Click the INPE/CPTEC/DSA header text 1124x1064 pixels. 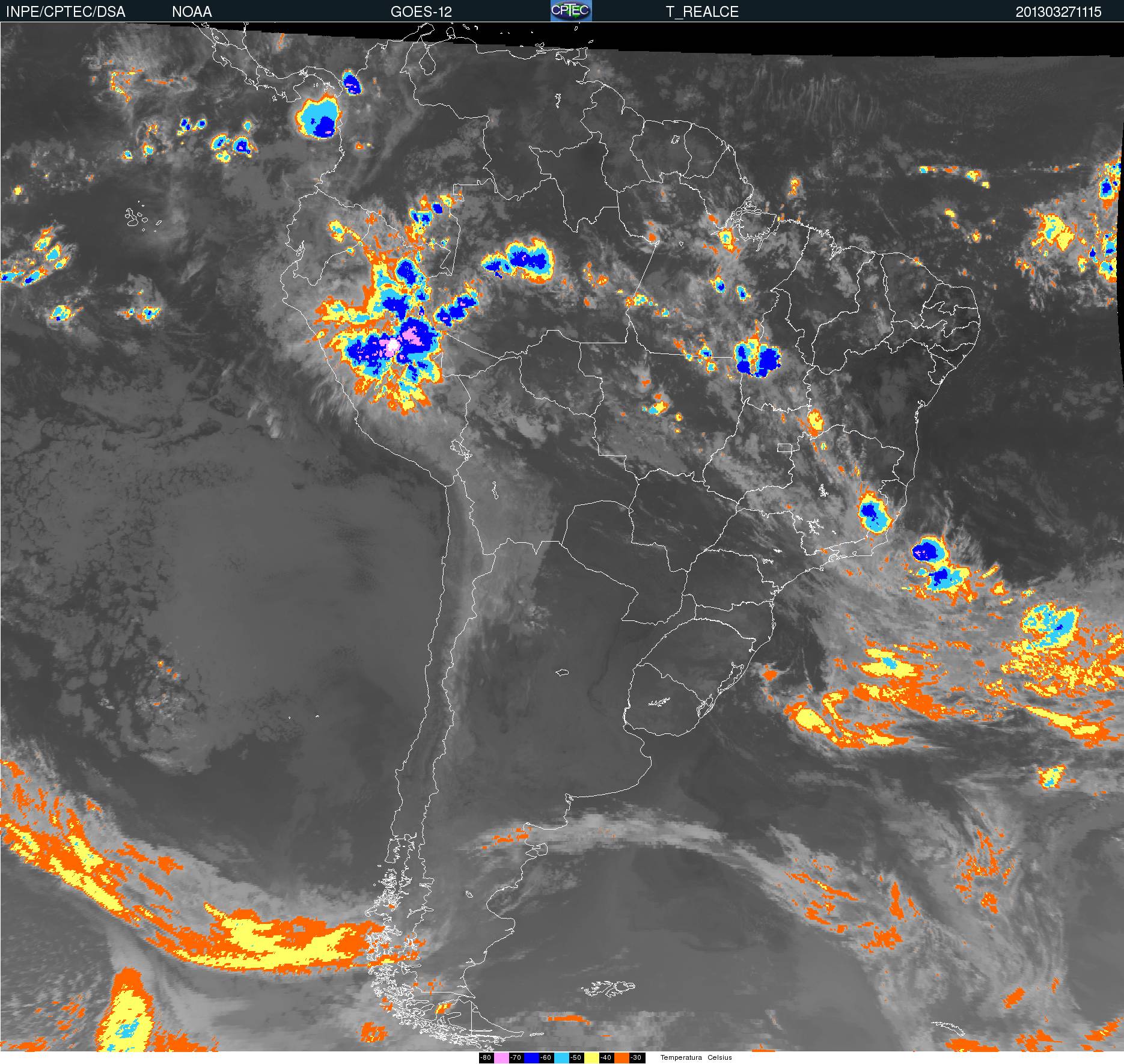(66, 12)
